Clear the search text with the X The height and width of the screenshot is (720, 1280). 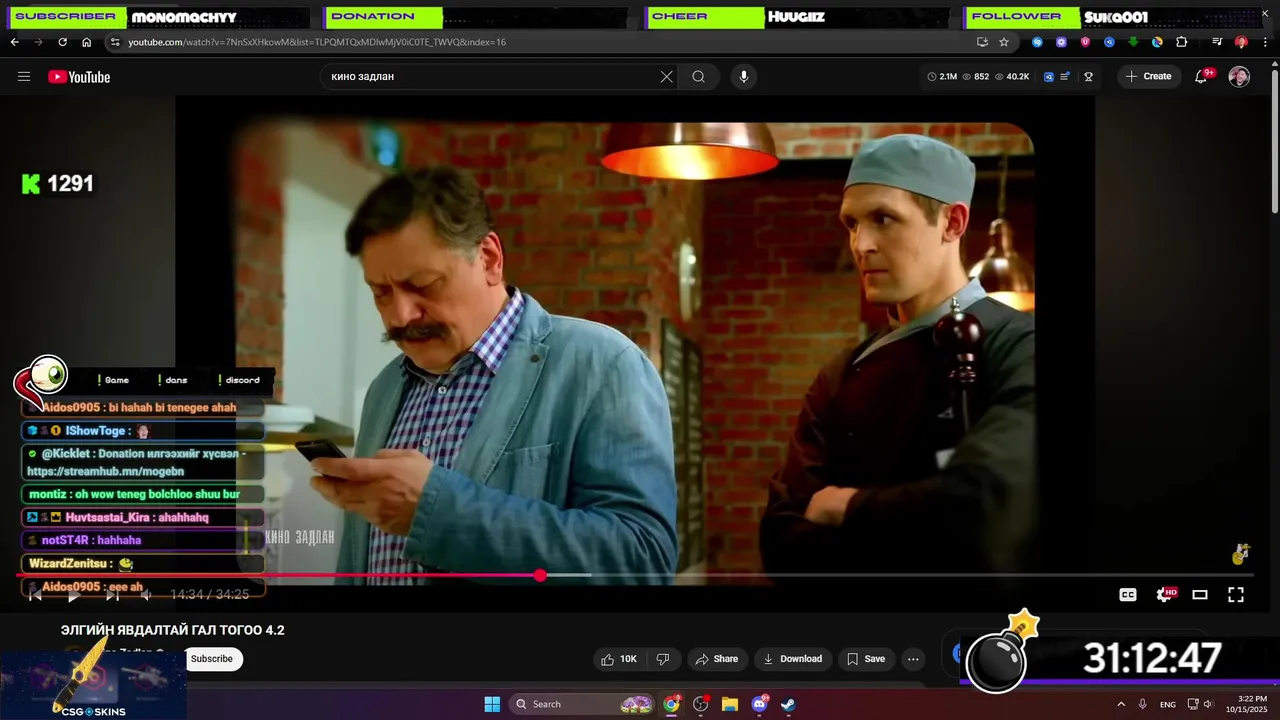pos(667,77)
